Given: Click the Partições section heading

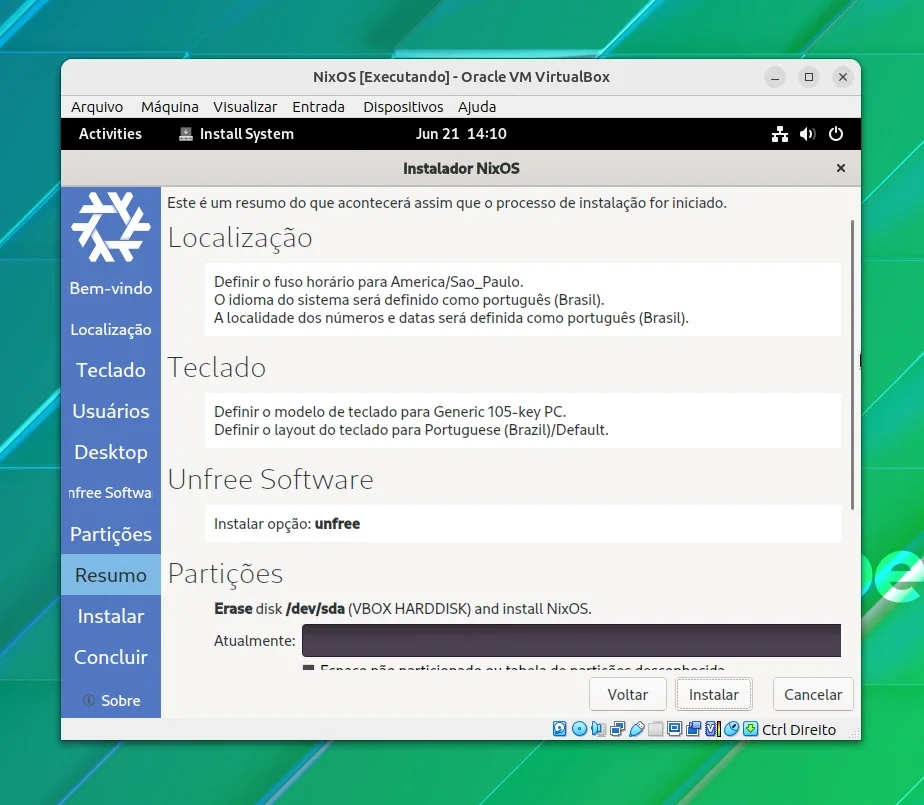Looking at the screenshot, I should click(225, 574).
